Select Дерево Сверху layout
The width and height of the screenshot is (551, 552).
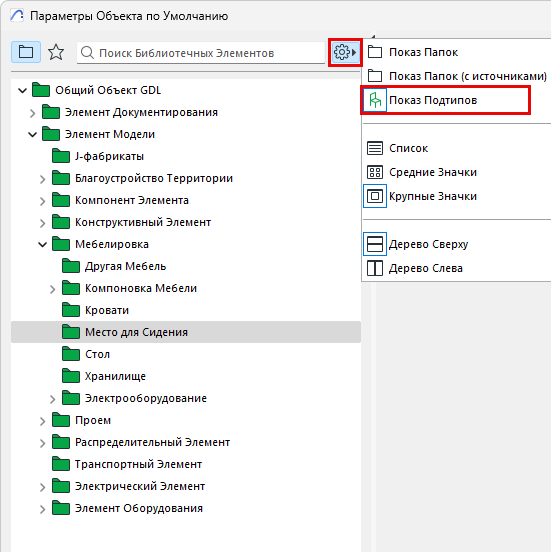[428, 244]
